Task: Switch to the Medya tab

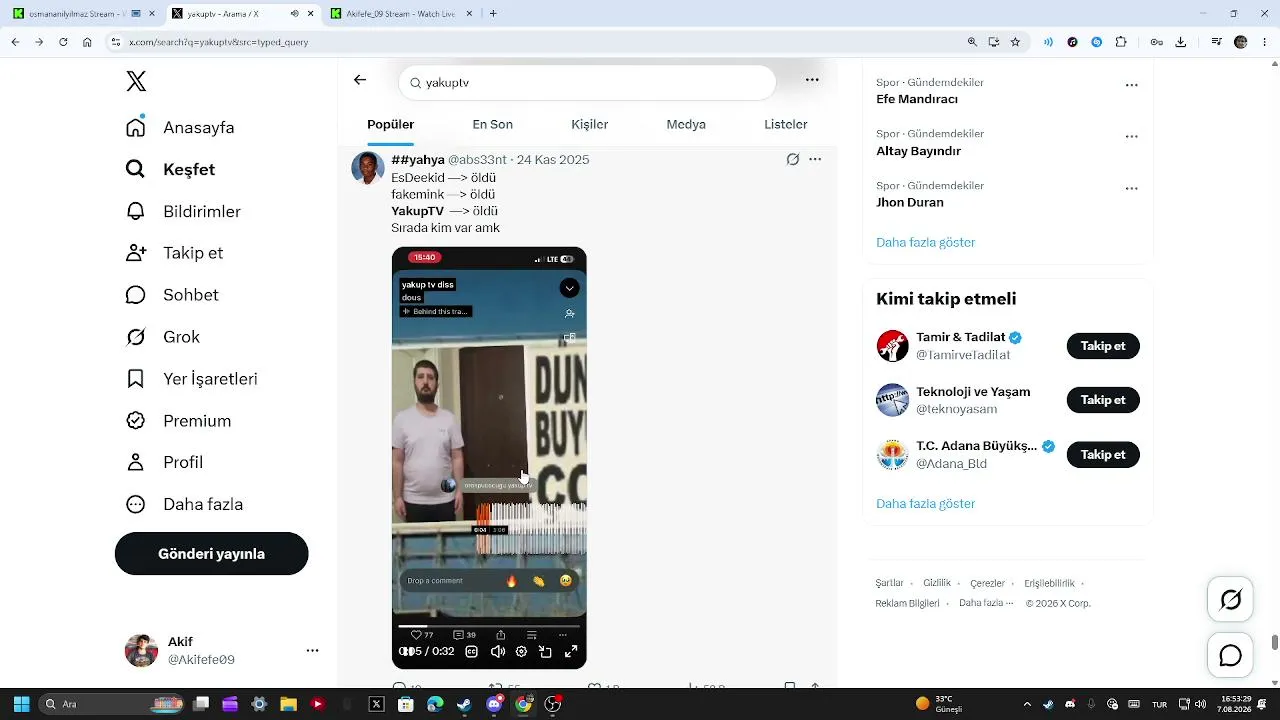Action: [x=686, y=125]
